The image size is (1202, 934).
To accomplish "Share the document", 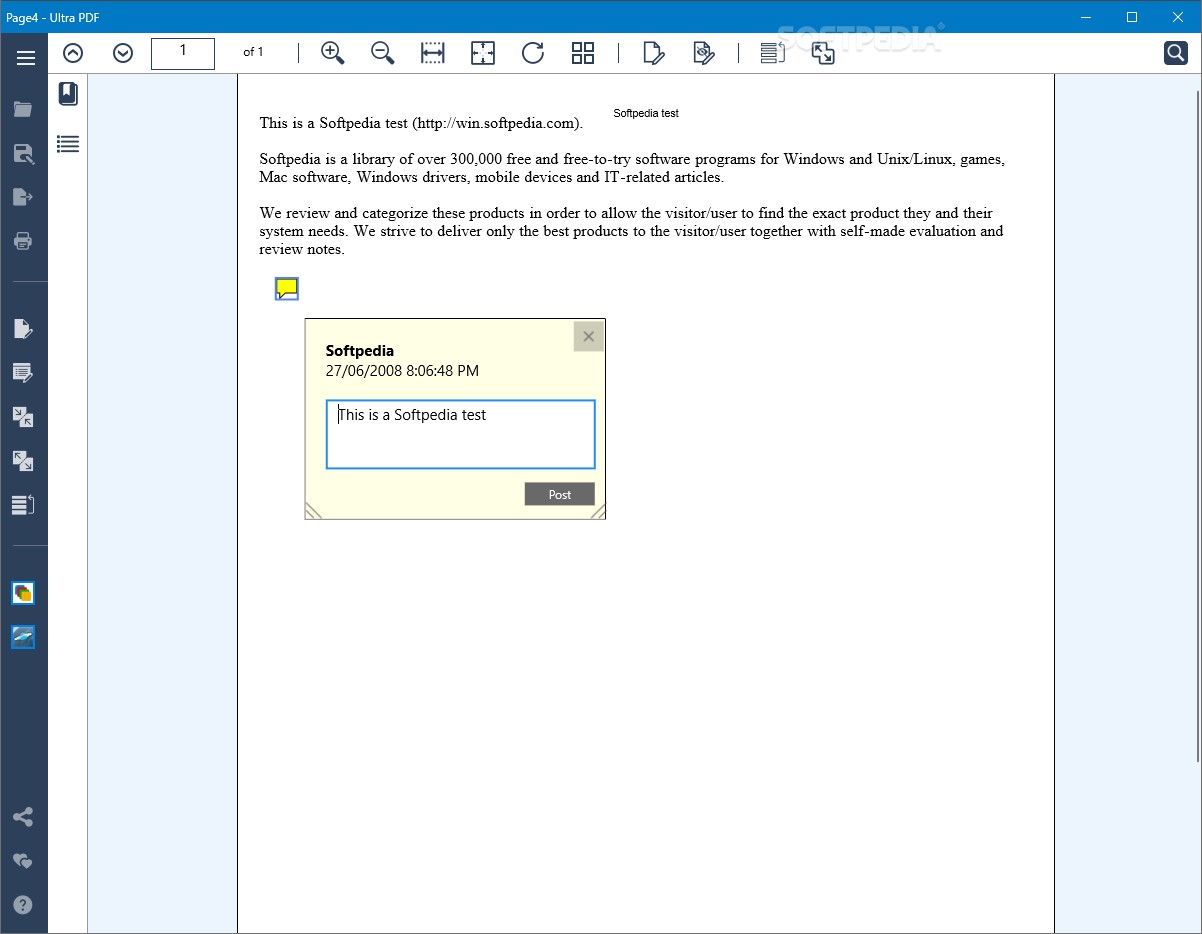I will point(23,817).
